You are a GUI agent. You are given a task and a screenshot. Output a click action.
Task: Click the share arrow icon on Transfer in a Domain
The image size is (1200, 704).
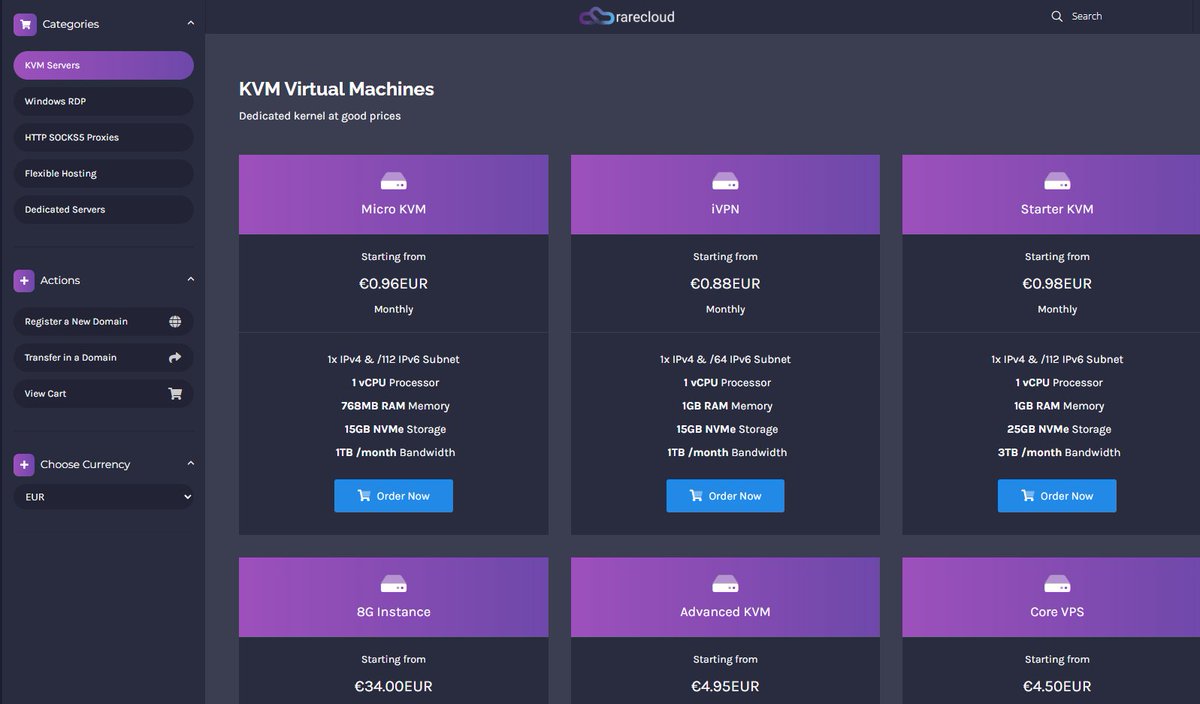pos(175,358)
